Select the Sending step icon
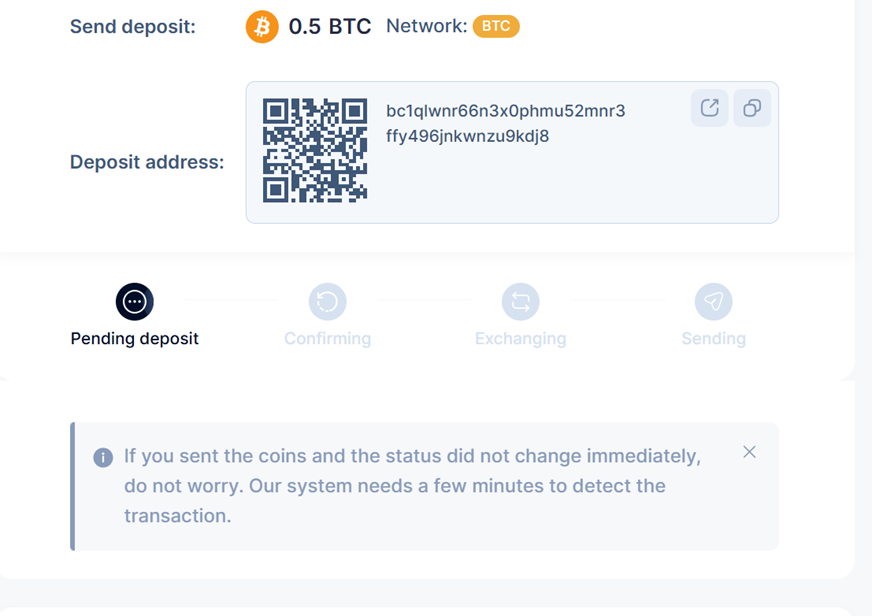 click(x=714, y=302)
